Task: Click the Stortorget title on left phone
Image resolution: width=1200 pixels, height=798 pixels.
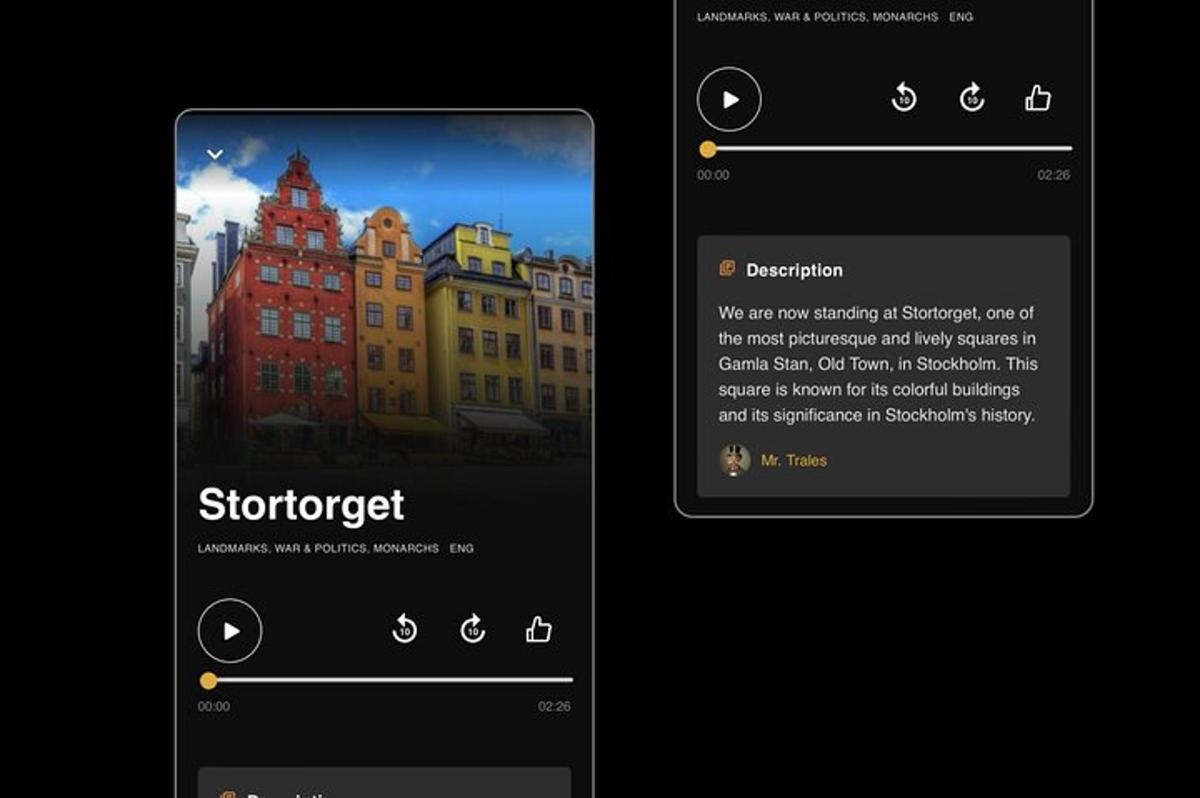Action: pyautogui.click(x=301, y=505)
